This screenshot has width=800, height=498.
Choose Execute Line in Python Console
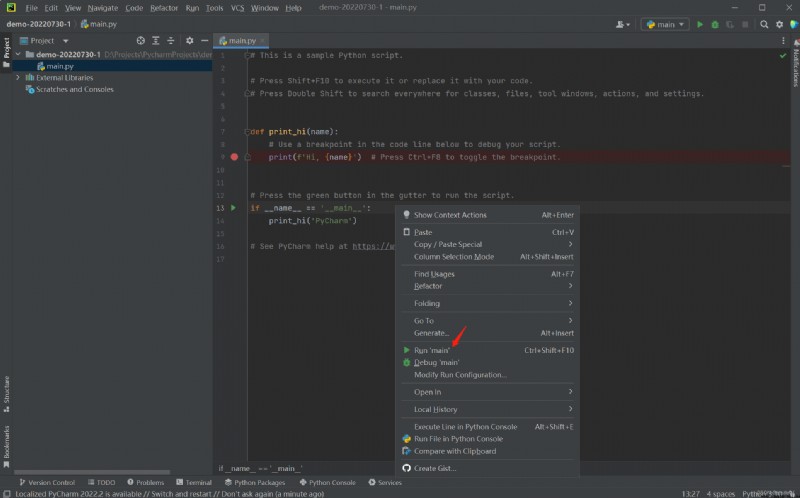tap(487, 427)
